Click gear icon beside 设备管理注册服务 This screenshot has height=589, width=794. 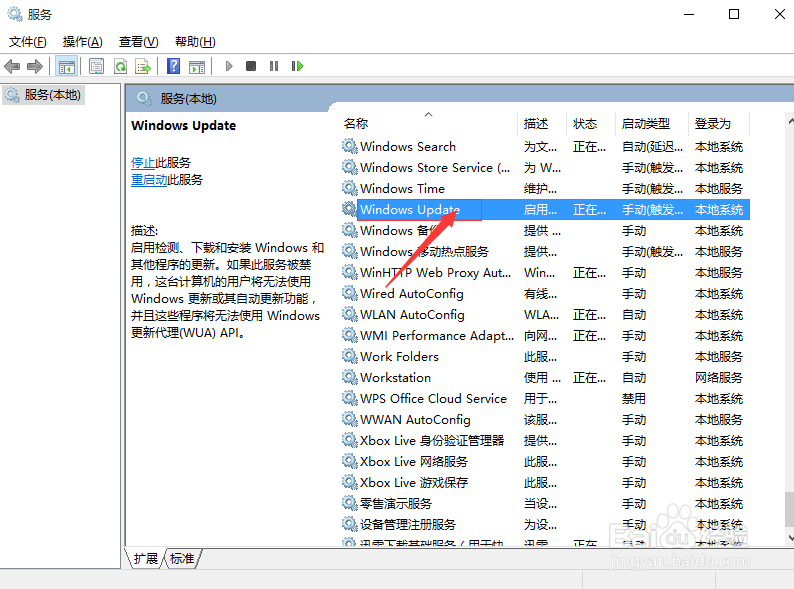349,524
